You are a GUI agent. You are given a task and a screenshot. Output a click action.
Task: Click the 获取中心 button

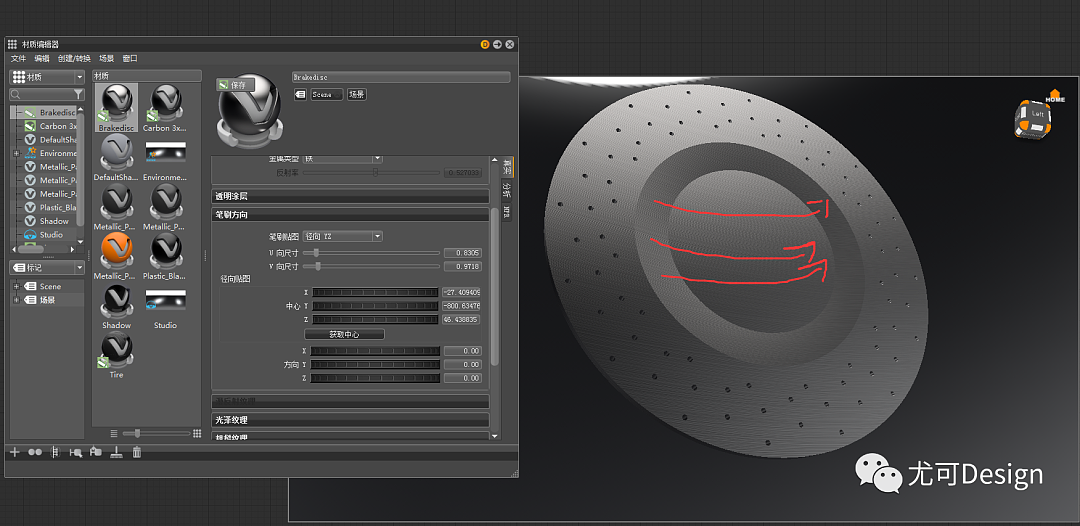click(344, 334)
